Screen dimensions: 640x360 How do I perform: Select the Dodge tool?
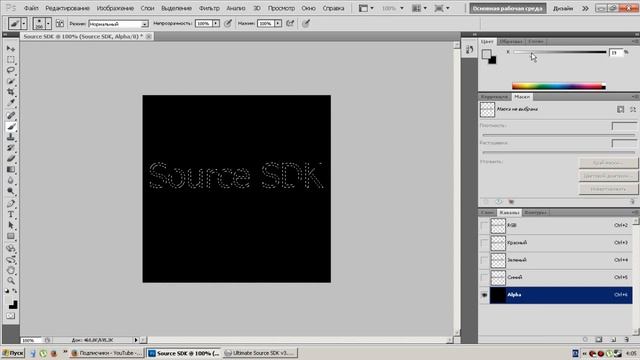[x=11, y=191]
